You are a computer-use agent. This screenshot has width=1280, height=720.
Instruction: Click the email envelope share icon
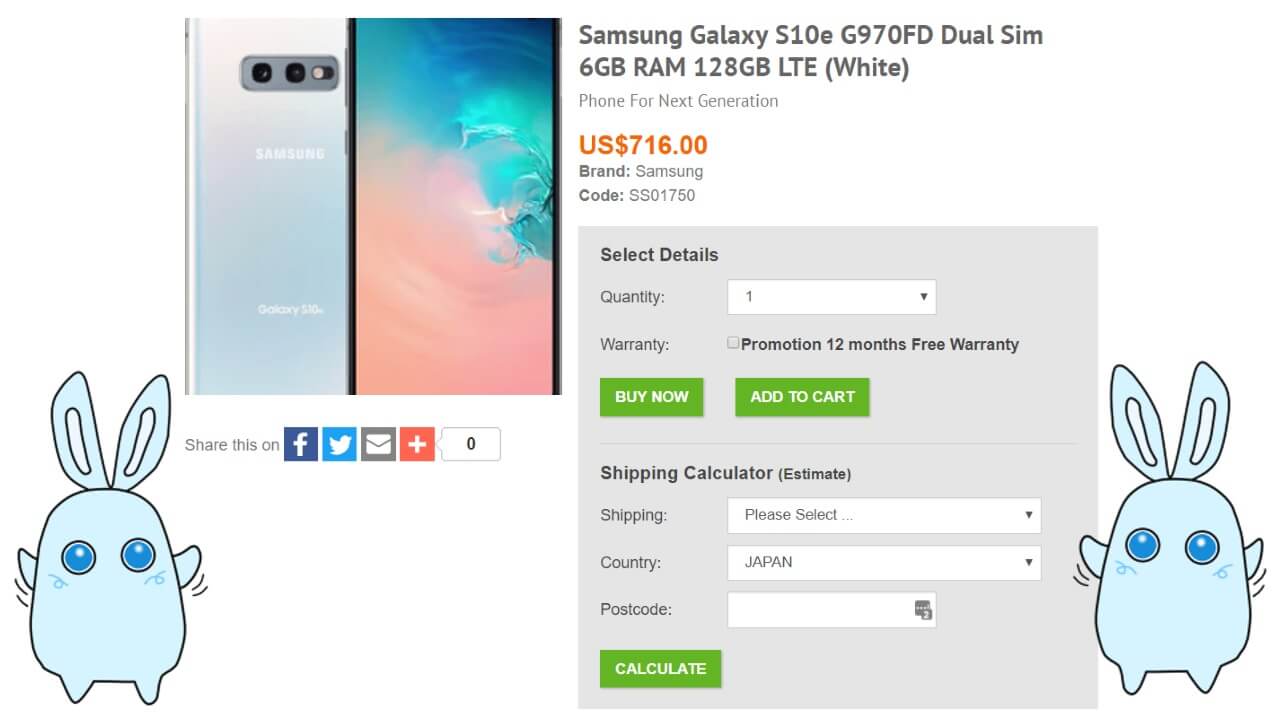pos(378,444)
